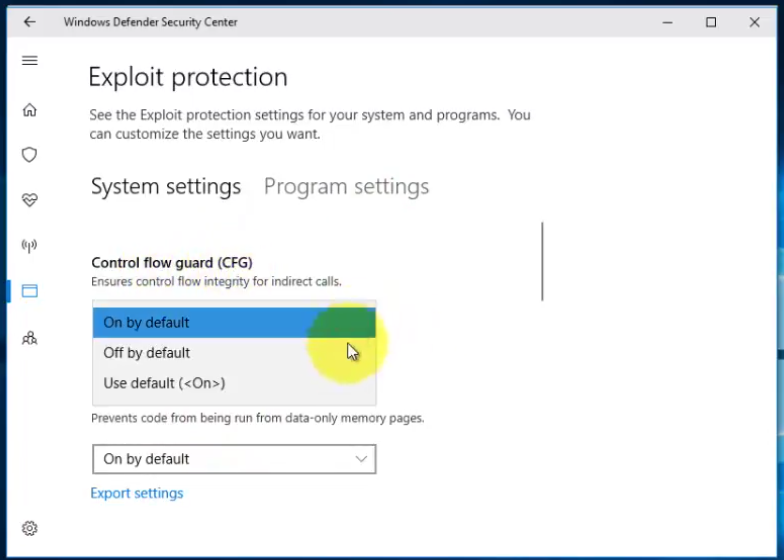The height and width of the screenshot is (560, 784).
Task: Choose 'On by default' in open list
Action: click(234, 322)
